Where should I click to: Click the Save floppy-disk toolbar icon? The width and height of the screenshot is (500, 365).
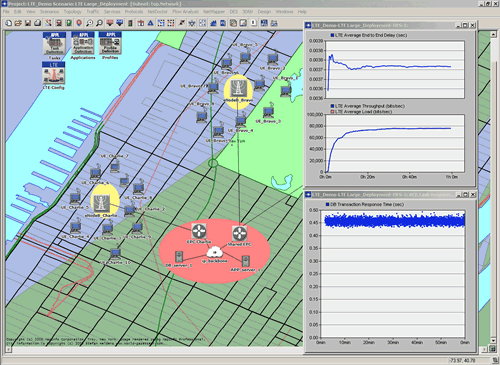point(28,23)
